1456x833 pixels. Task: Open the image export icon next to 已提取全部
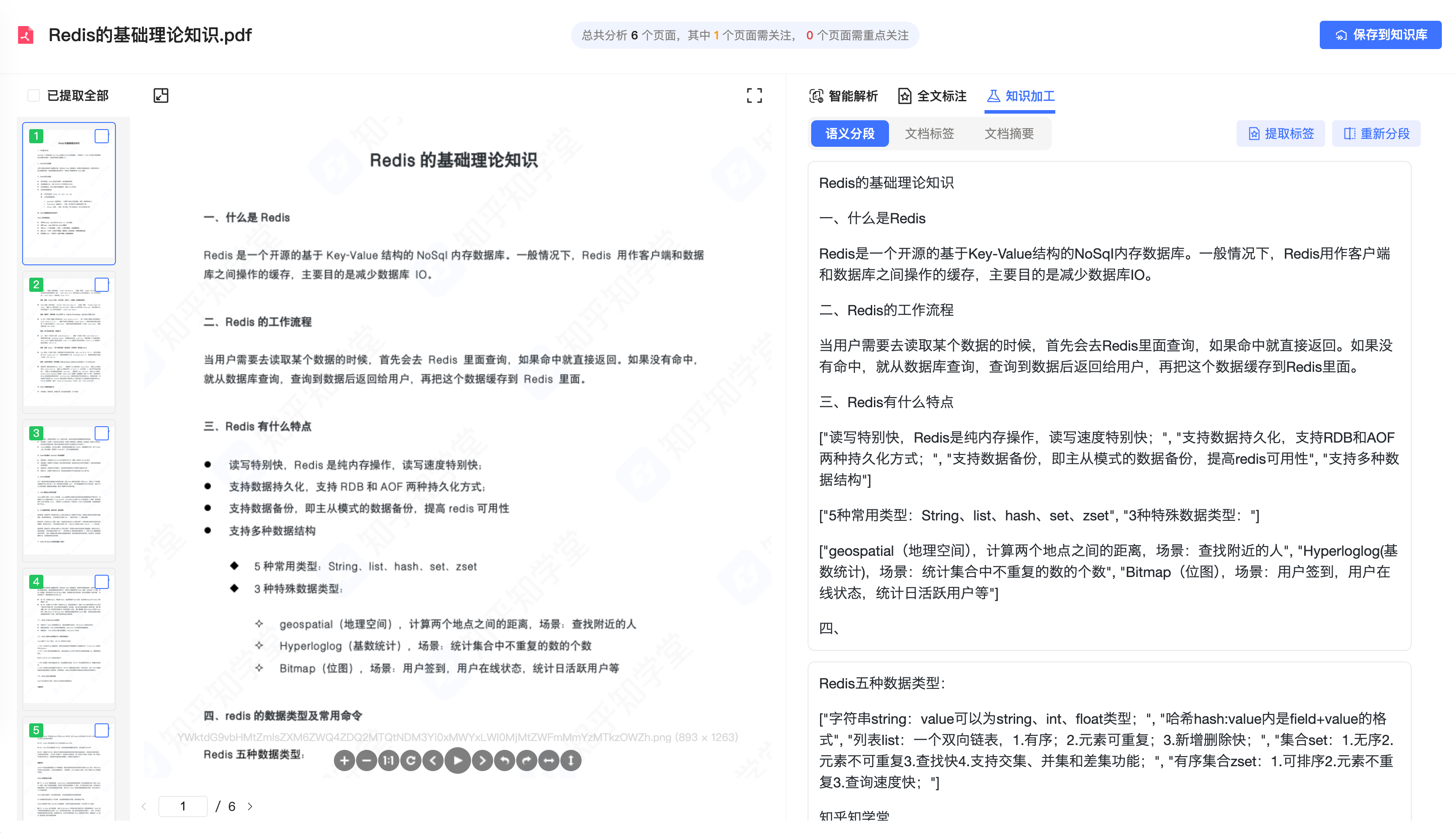point(161,96)
